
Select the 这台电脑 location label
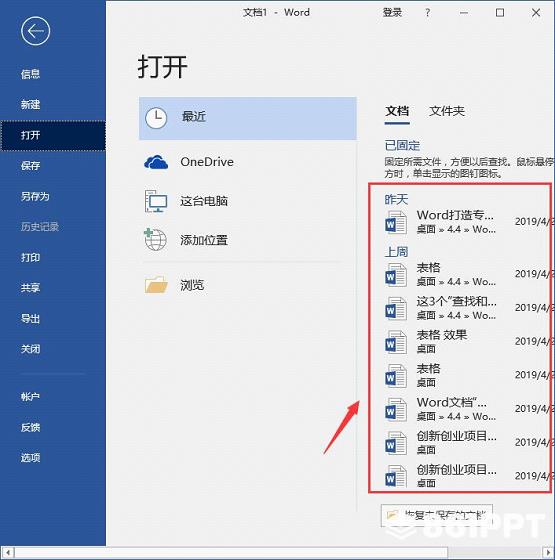click(x=204, y=201)
